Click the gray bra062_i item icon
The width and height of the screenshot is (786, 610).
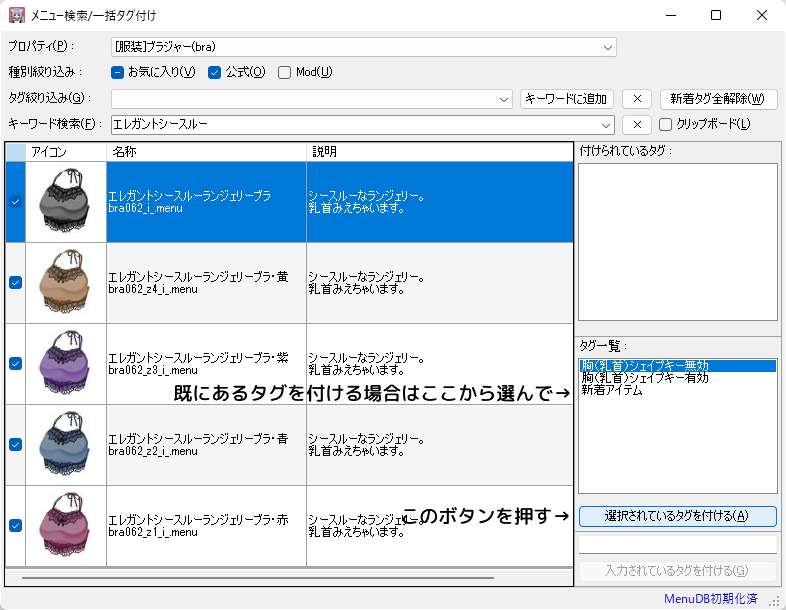(x=66, y=202)
